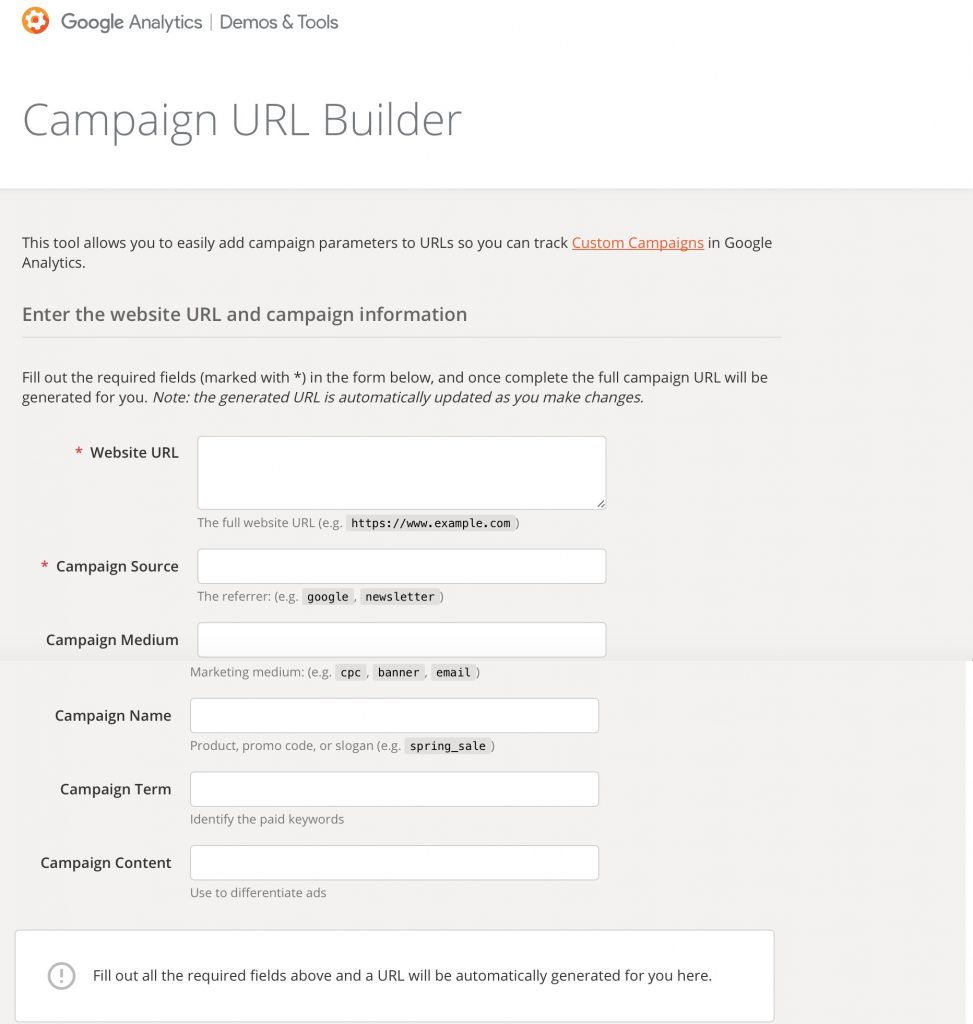Click the cpc example code chip
This screenshot has height=1024, width=973.
coord(351,673)
